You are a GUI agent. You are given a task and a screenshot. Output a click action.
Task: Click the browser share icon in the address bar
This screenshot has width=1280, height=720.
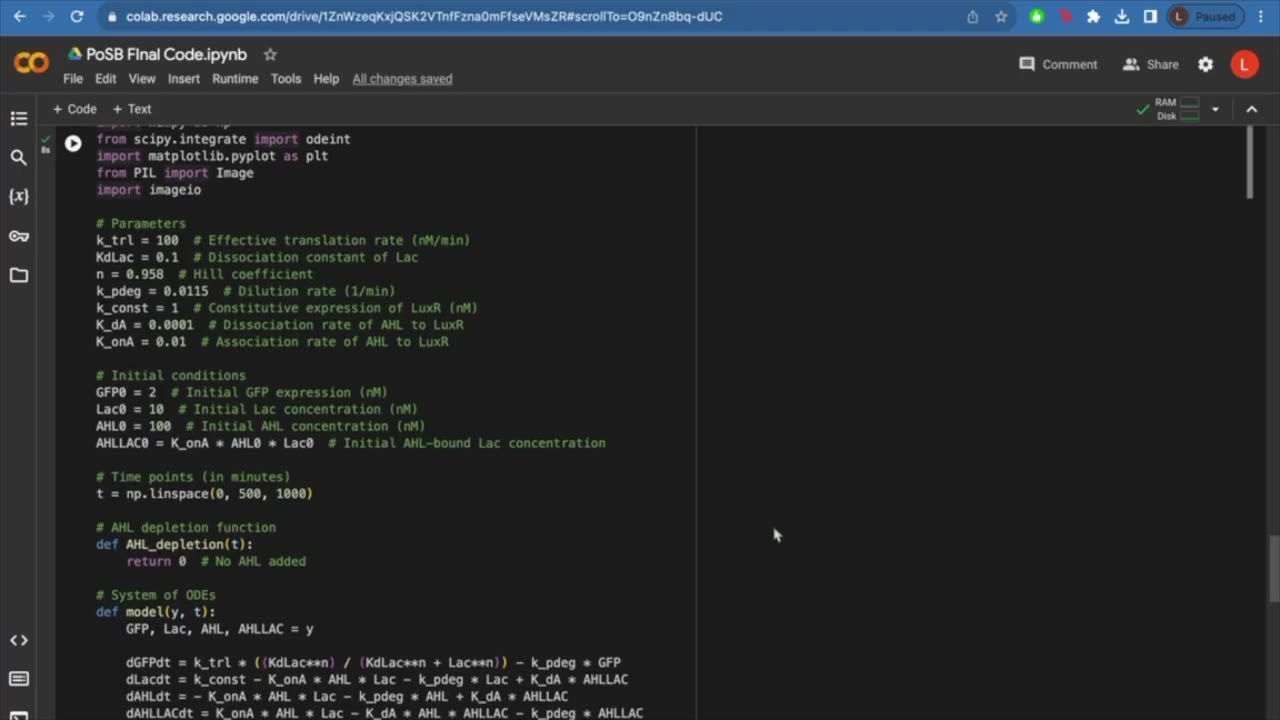coord(972,16)
